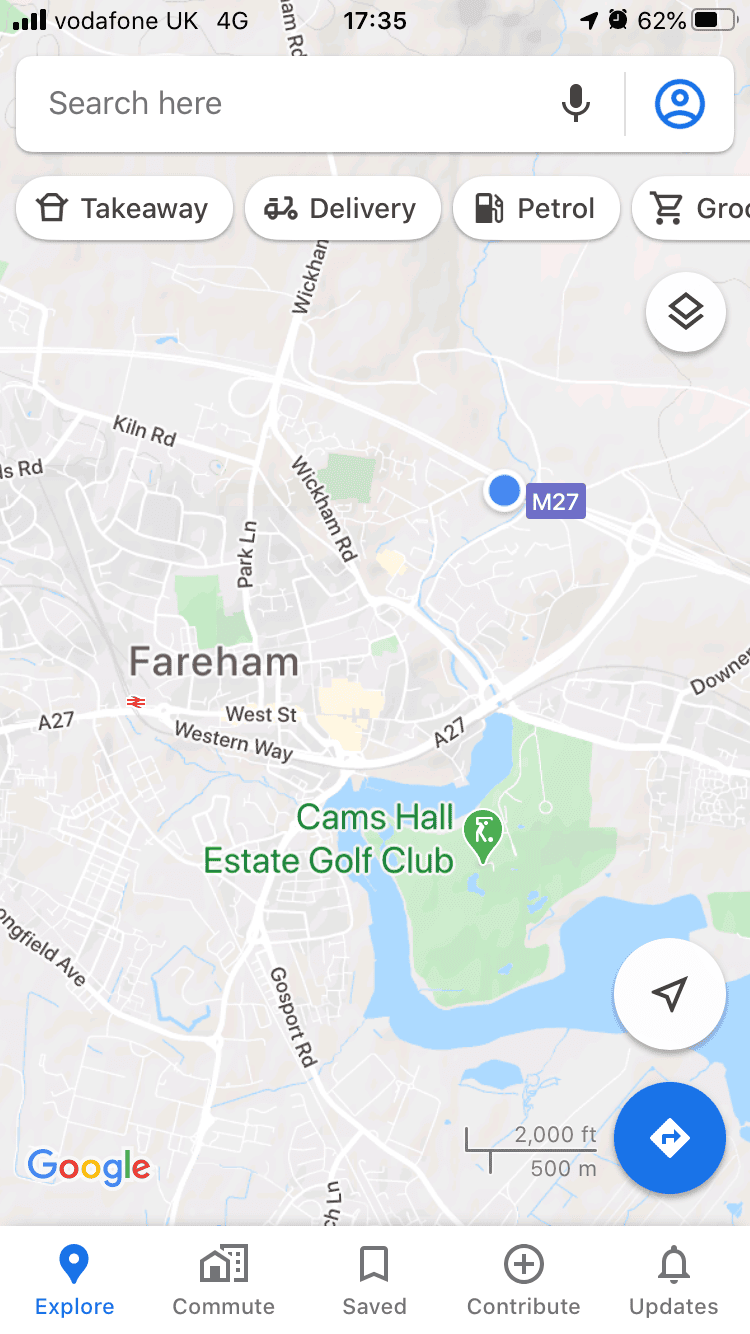Viewport: 750px width, 1334px height.
Task: Open the Updates tab
Action: [674, 1281]
